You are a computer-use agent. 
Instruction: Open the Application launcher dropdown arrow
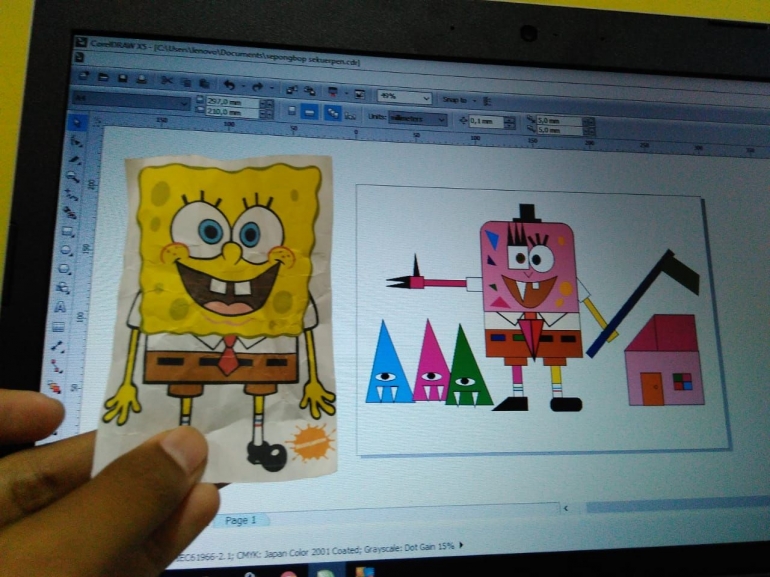pyautogui.click(x=346, y=92)
